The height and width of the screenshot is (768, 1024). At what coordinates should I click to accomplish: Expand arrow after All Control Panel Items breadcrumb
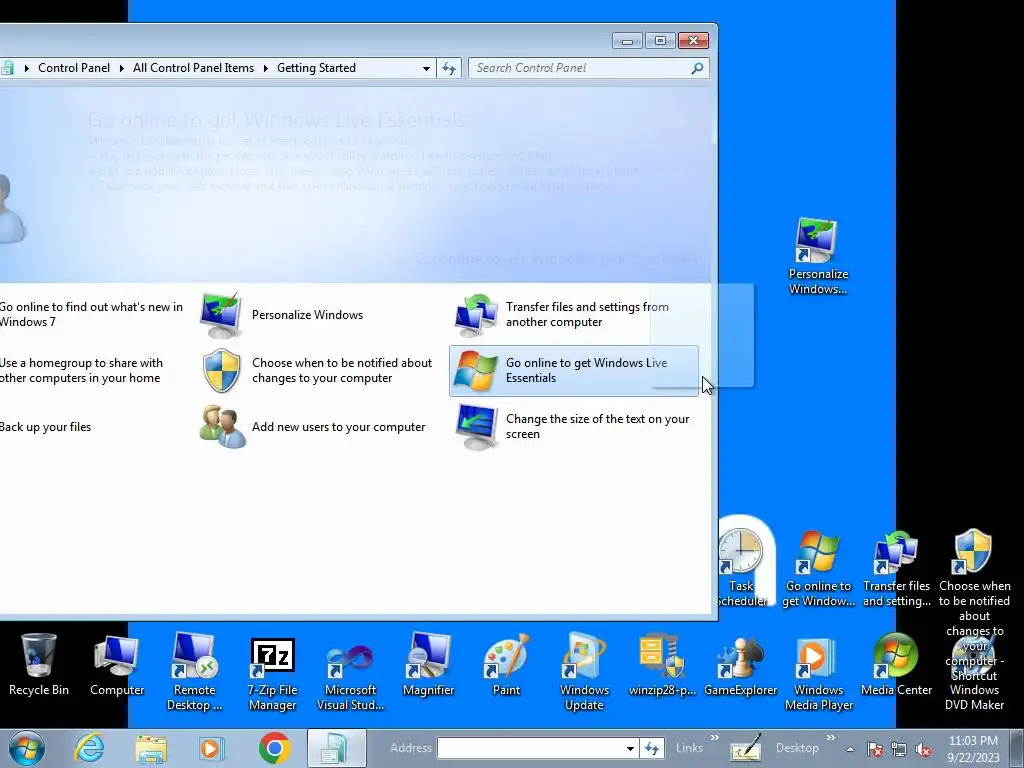coord(266,68)
